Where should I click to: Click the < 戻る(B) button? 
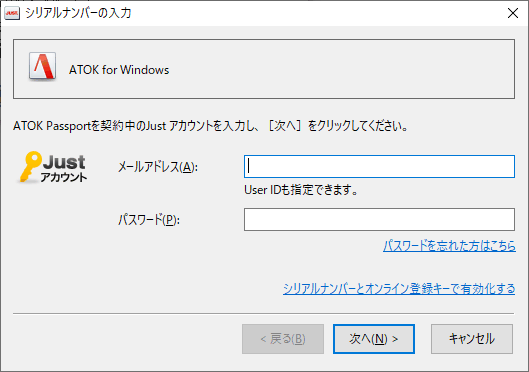pyautogui.click(x=283, y=339)
